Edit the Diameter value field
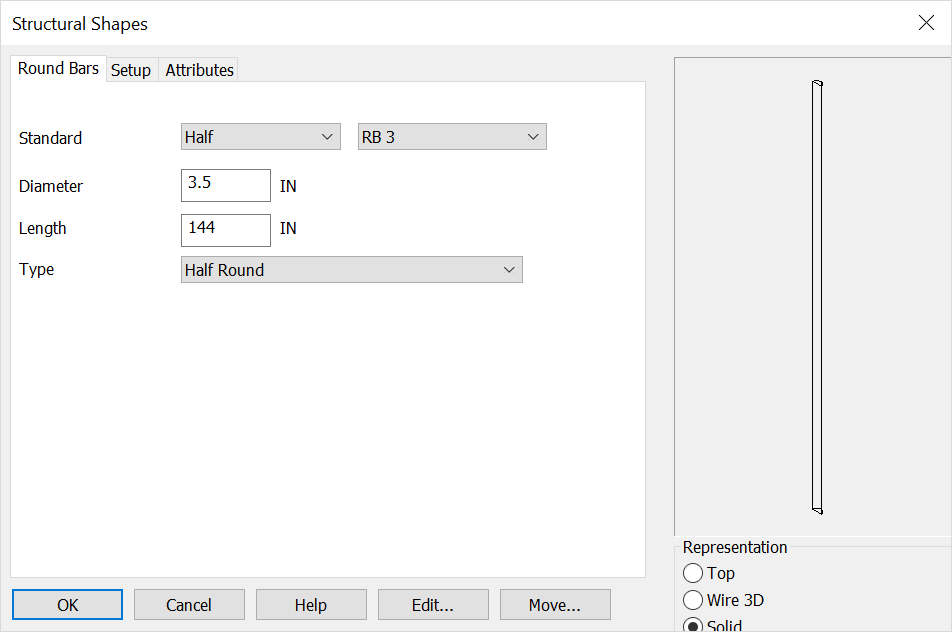Viewport: 952px width, 632px height. (225, 185)
